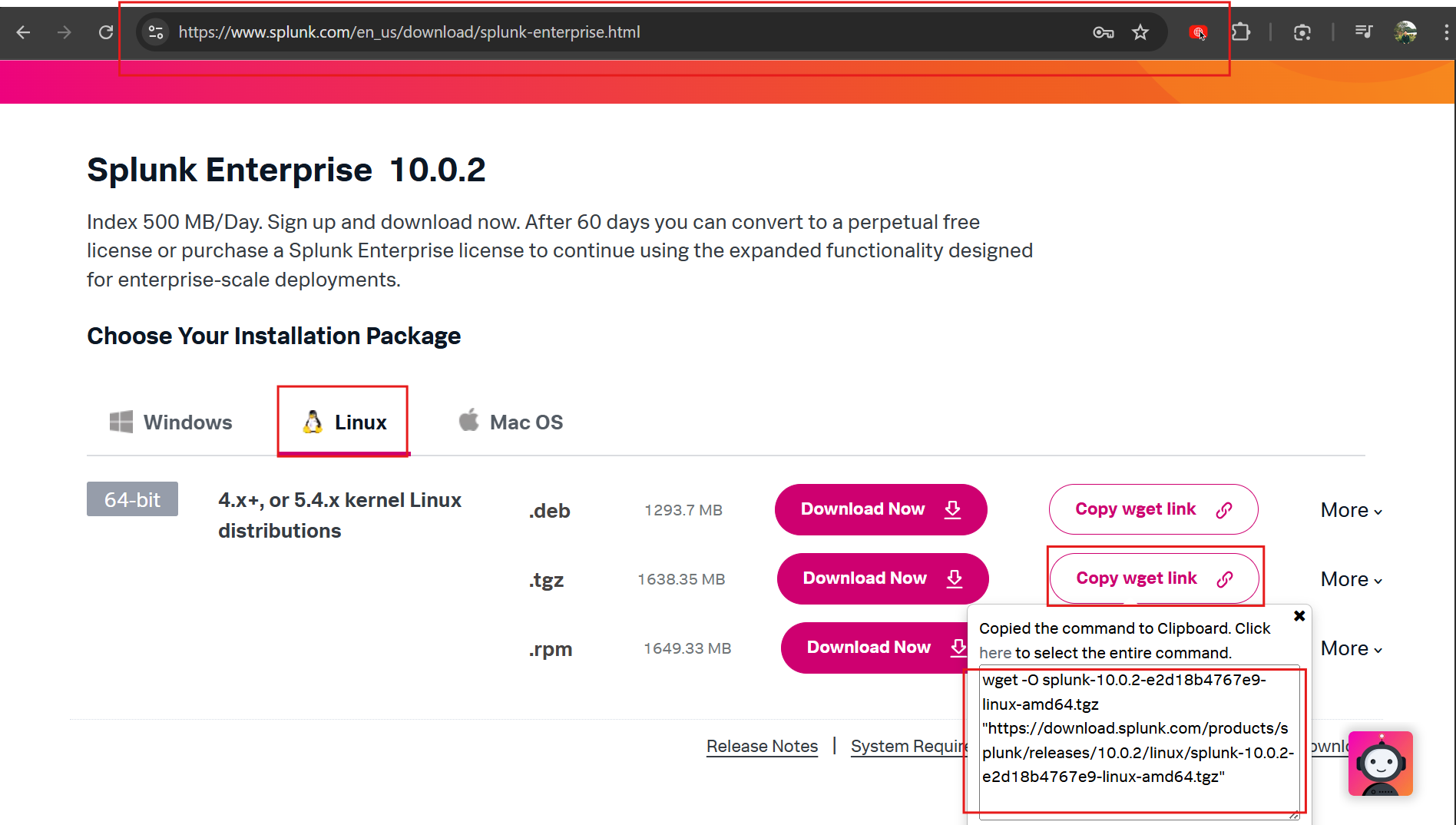Download the .deb package now

tap(880, 509)
